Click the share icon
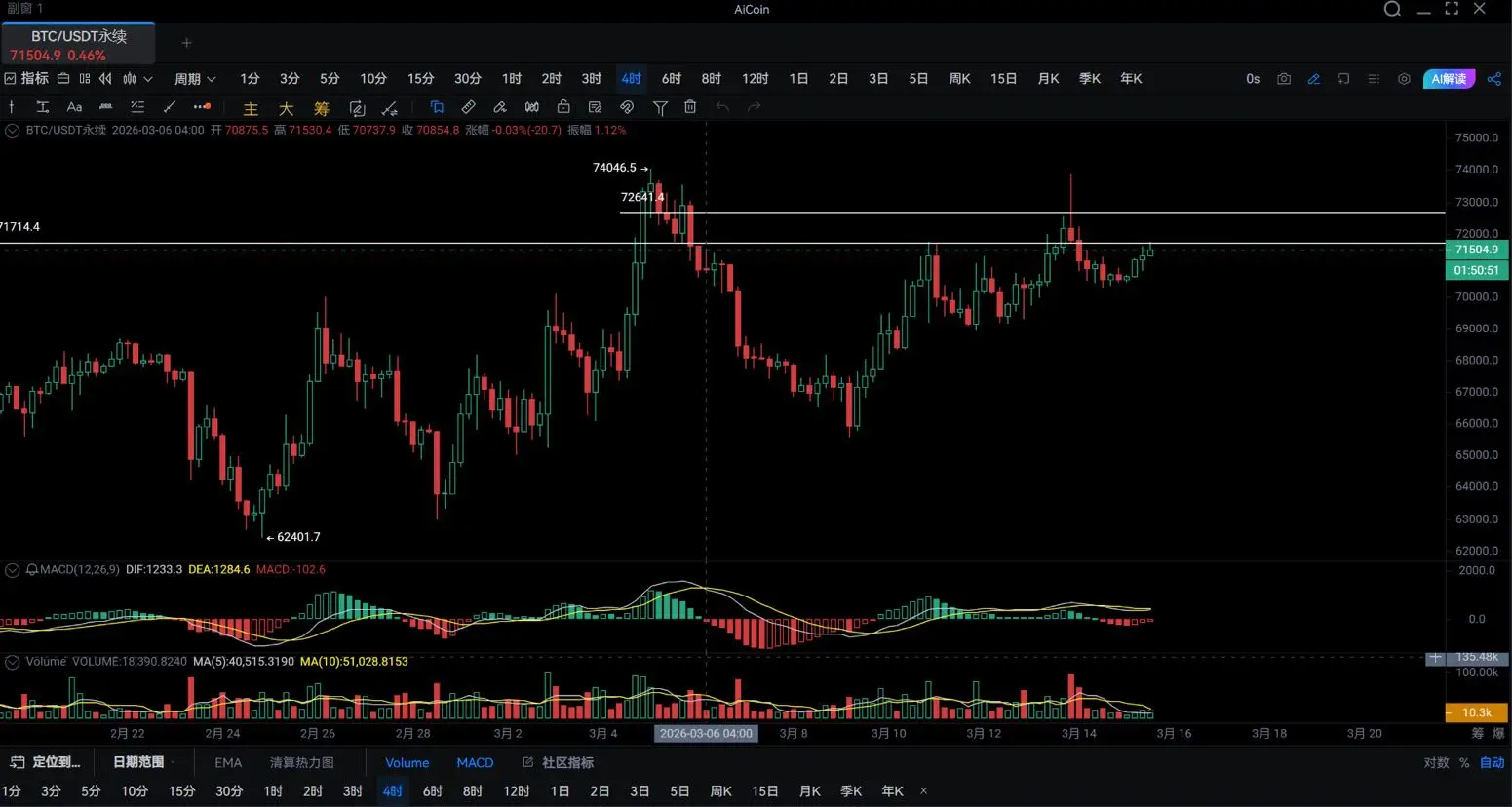This screenshot has width=1512, height=807. (1494, 79)
